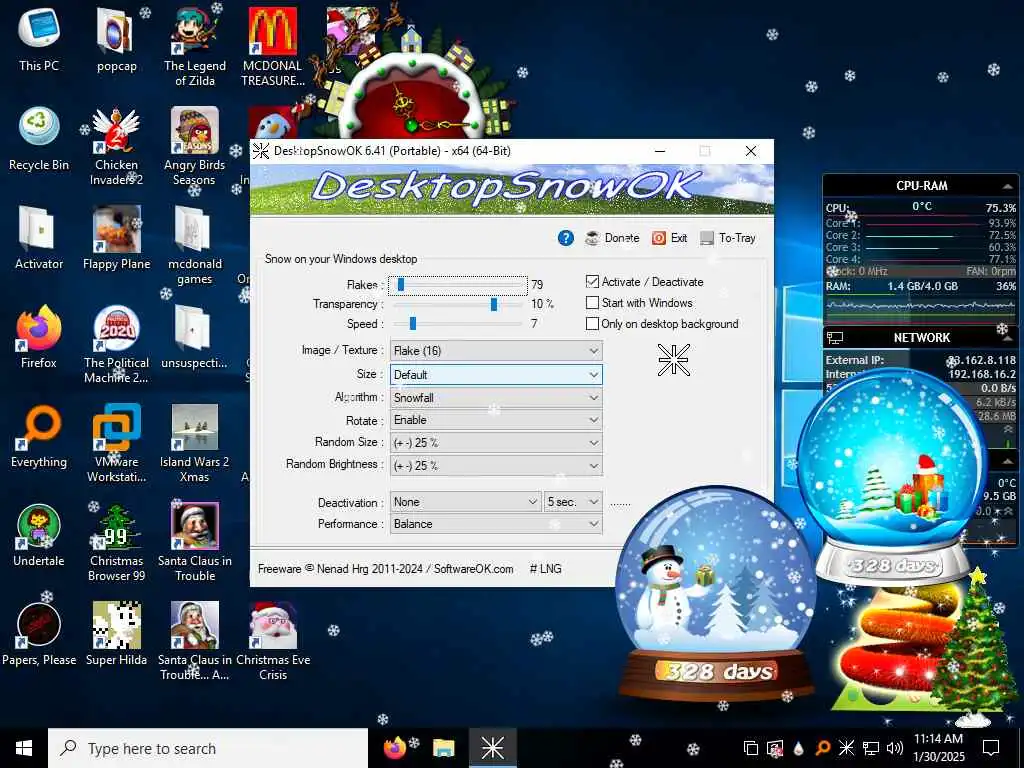Image resolution: width=1024 pixels, height=768 pixels.
Task: Launch Firefox from the desktop
Action: point(39,337)
